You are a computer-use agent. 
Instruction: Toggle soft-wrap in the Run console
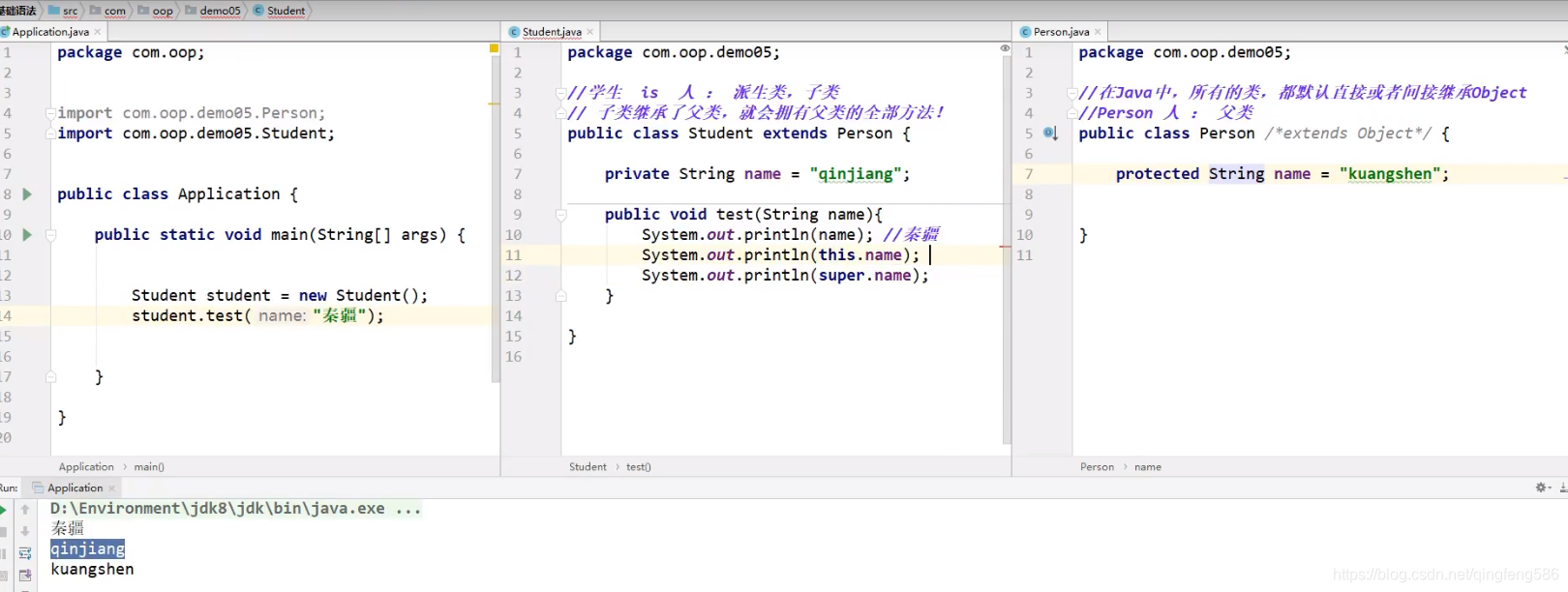pos(25,553)
